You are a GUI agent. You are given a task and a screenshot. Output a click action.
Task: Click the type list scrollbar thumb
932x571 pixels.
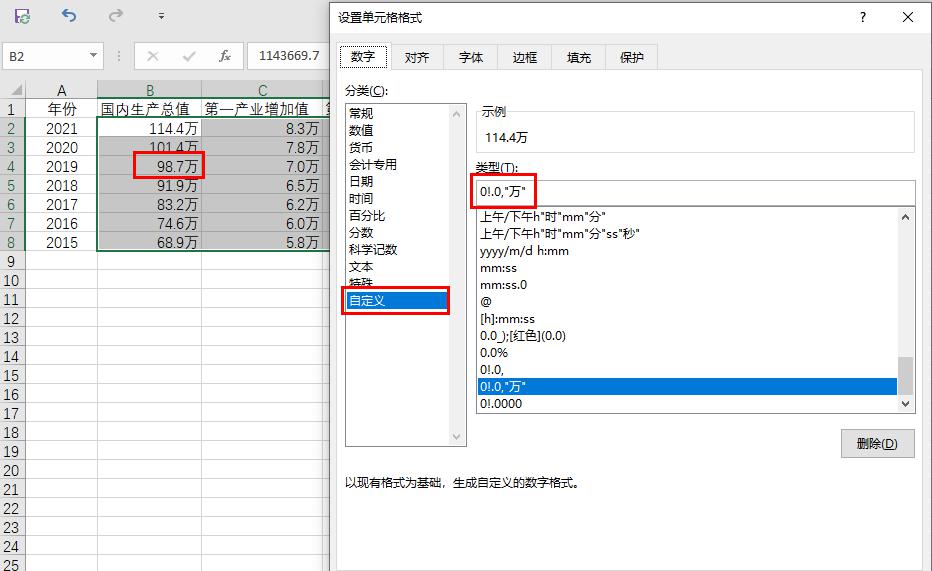pyautogui.click(x=905, y=376)
